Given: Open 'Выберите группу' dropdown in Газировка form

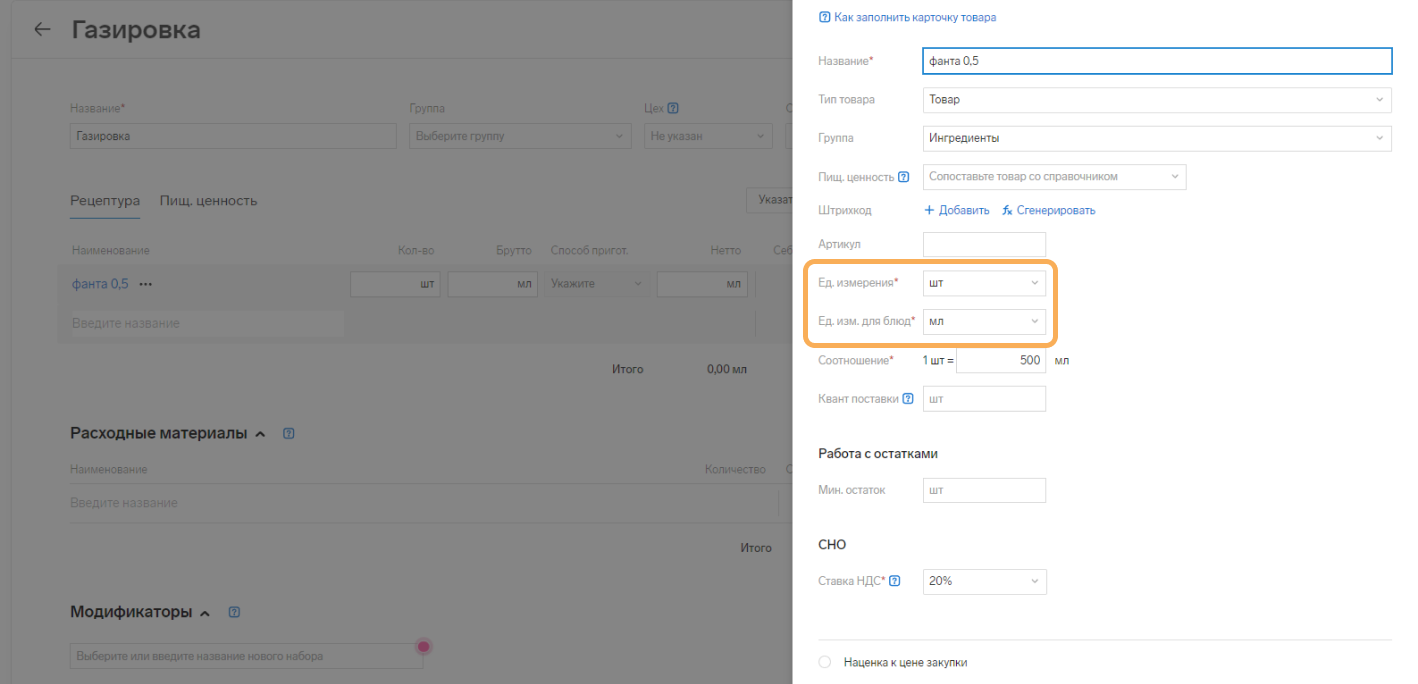Looking at the screenshot, I should [x=520, y=136].
